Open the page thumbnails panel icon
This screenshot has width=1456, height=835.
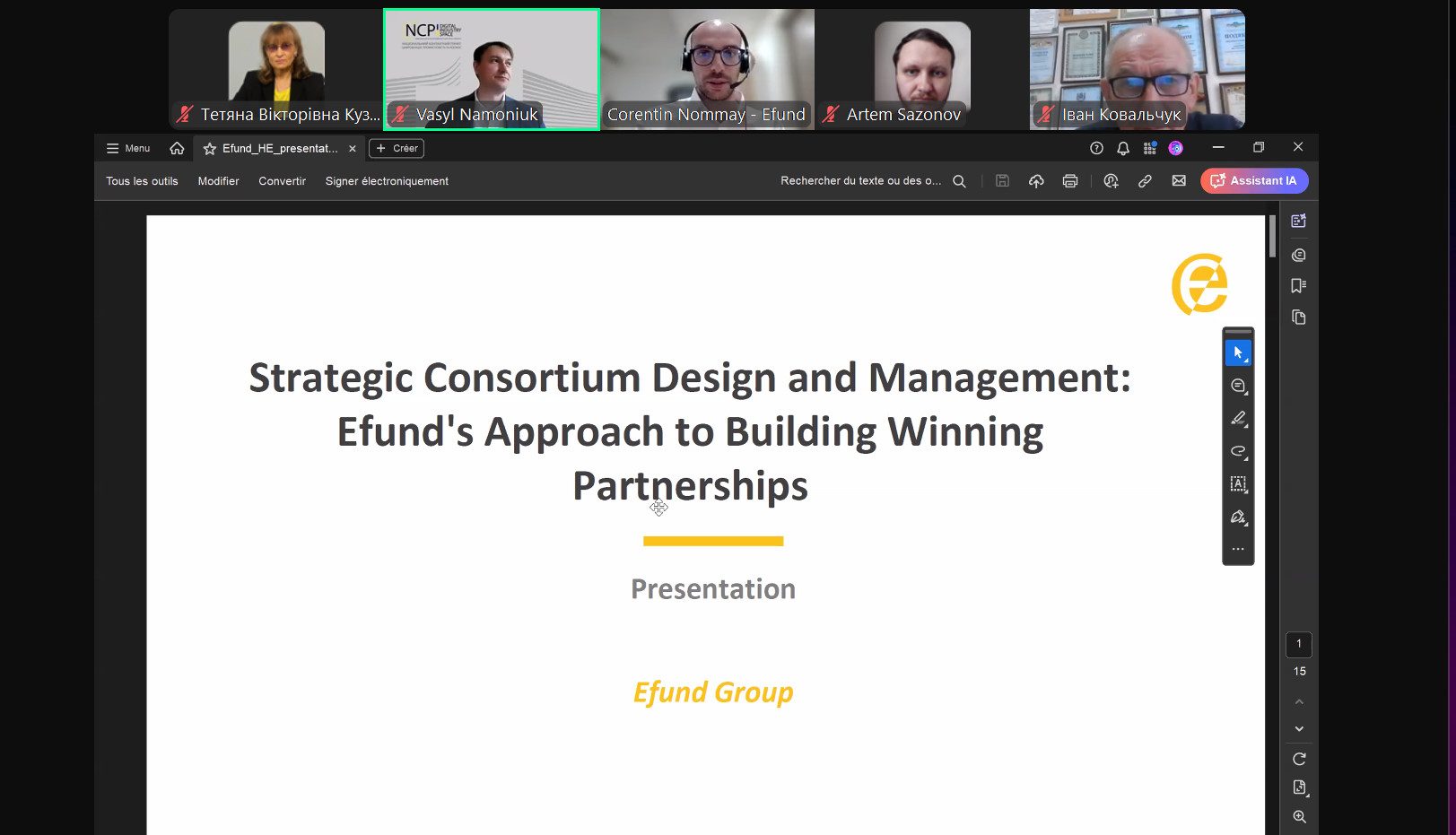click(x=1298, y=317)
